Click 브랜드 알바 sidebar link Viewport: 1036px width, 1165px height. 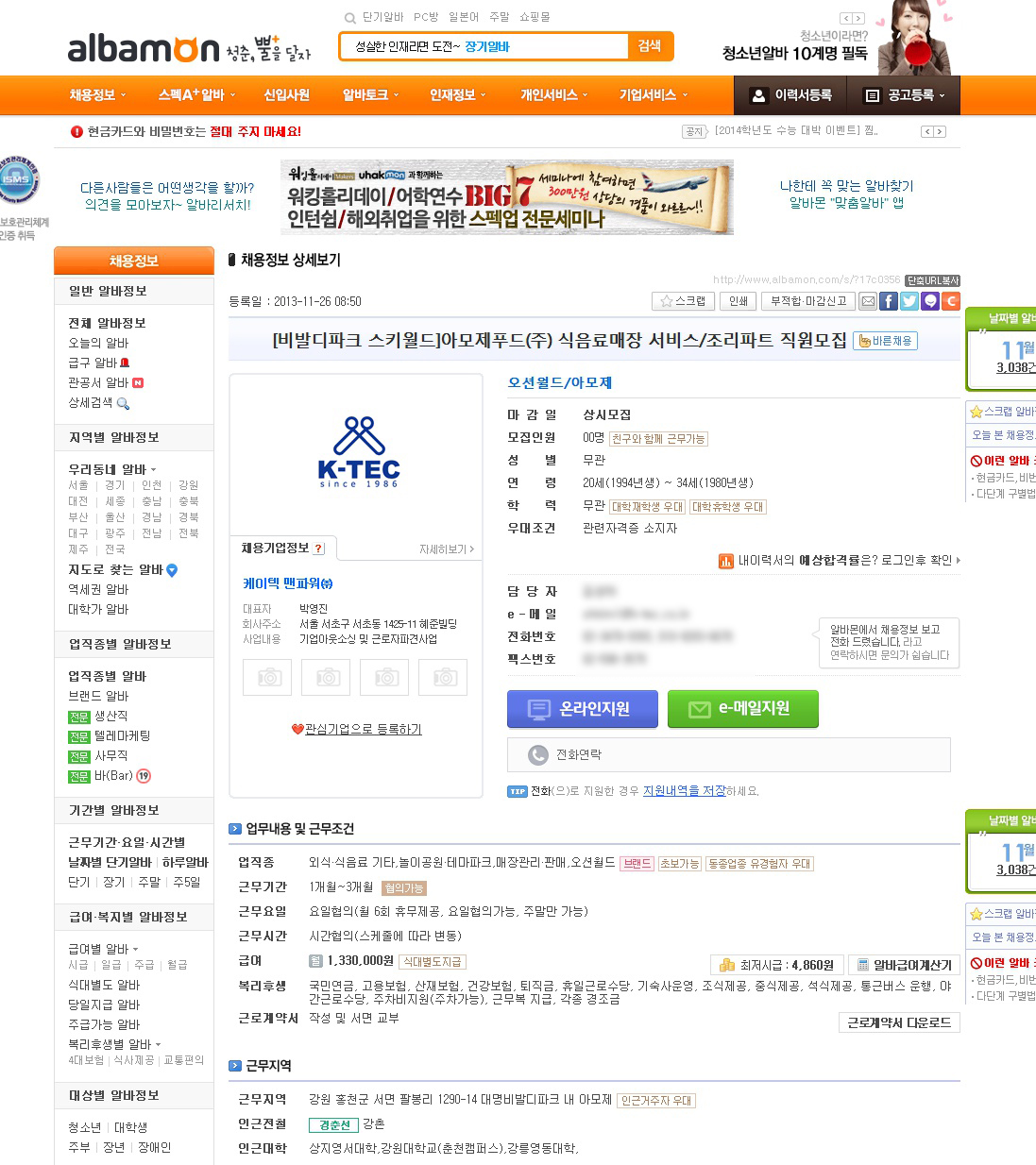98,696
